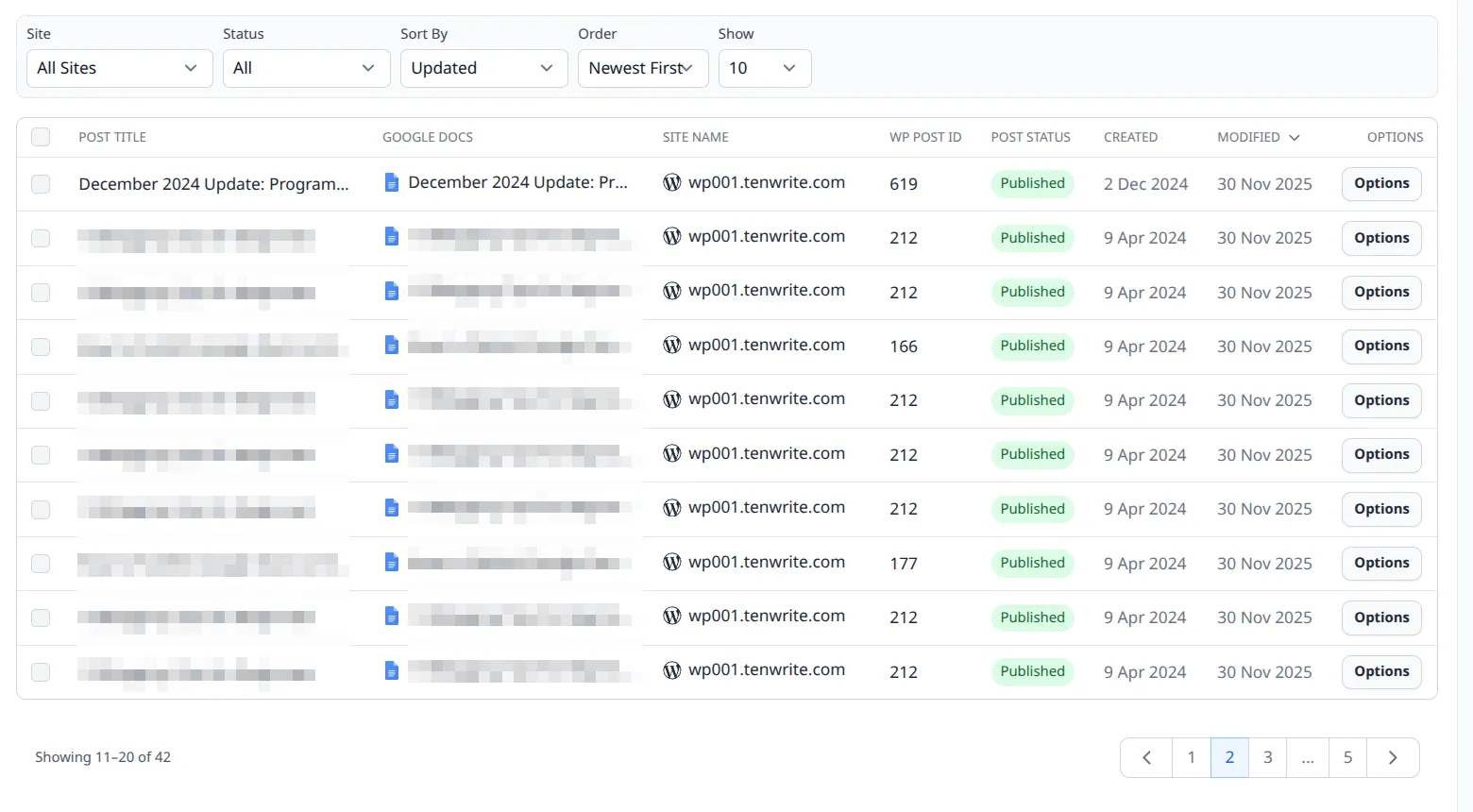Go to page 1 in pagination
Viewport: 1473px width, 812px height.
(x=1192, y=757)
